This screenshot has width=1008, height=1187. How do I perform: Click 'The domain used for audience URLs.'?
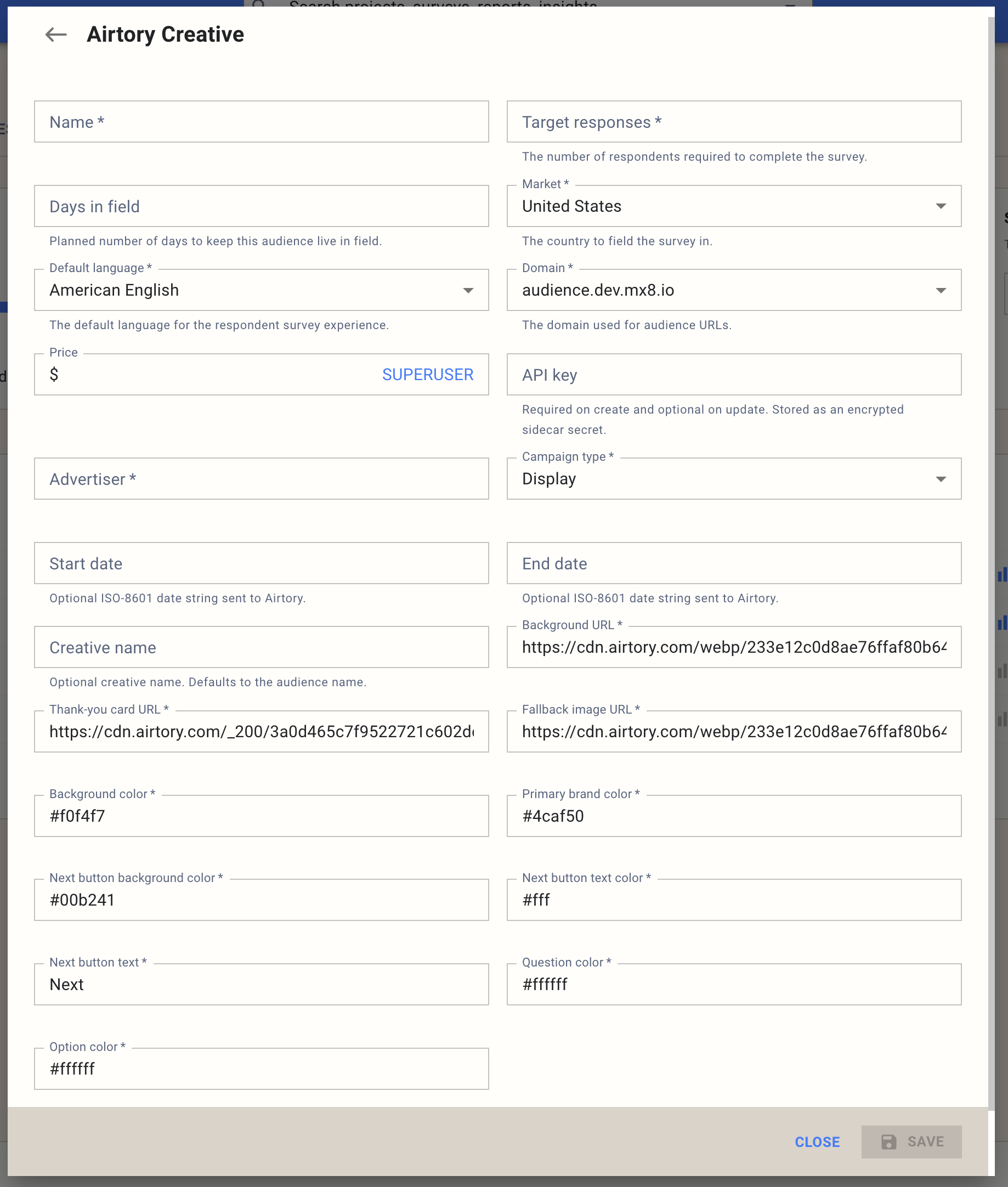pos(626,325)
